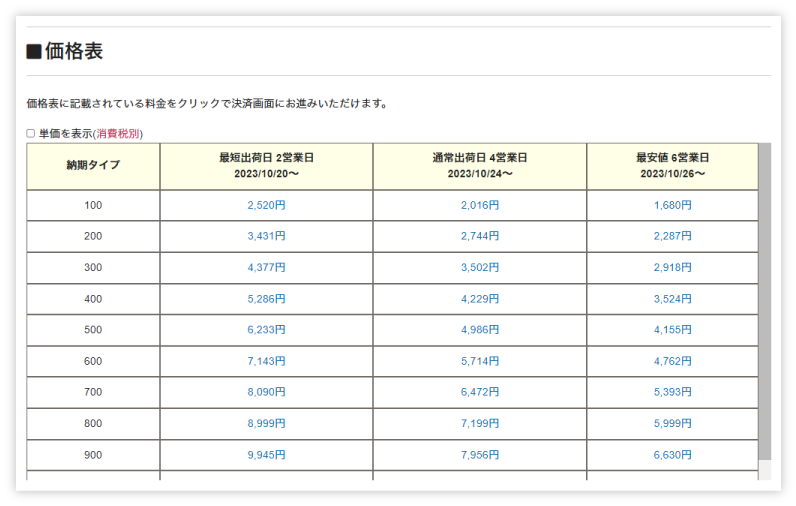
Task: Click the quantity 700 row label
Action: (93, 393)
